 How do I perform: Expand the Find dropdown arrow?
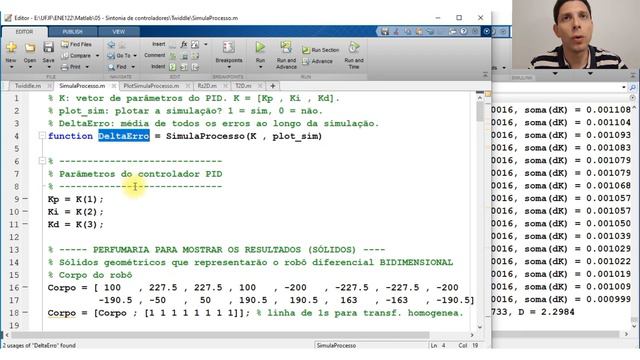tap(133, 67)
